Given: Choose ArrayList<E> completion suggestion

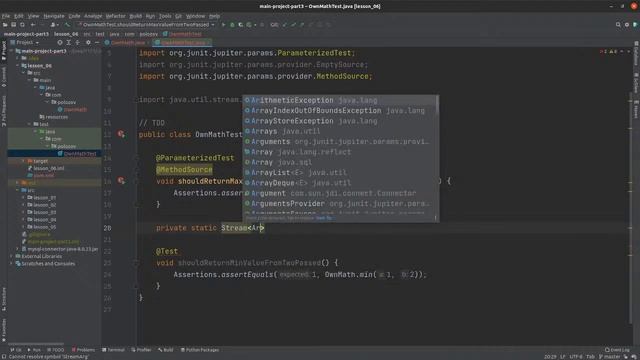Looking at the screenshot, I should (x=340, y=173).
